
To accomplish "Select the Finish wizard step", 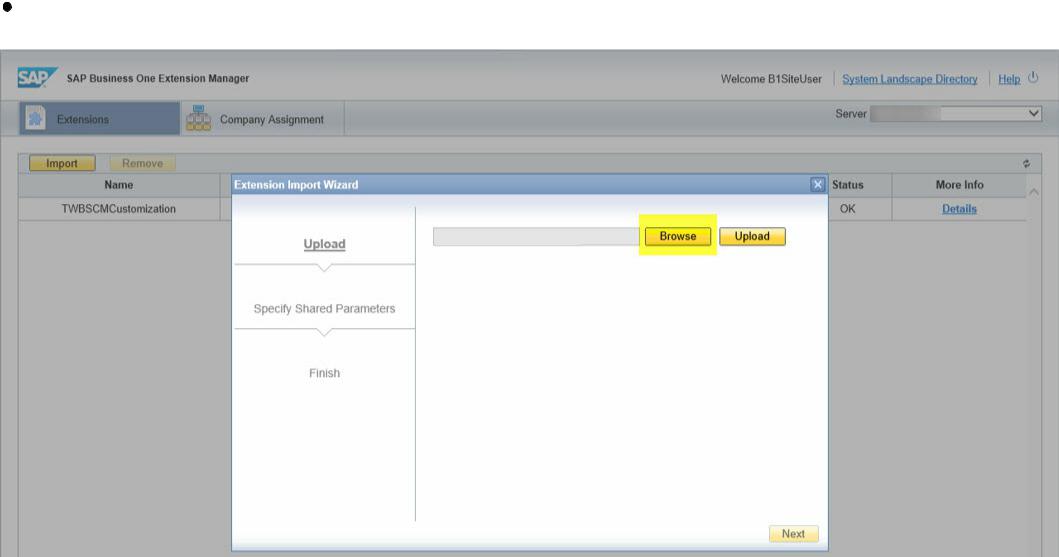I will pos(324,373).
